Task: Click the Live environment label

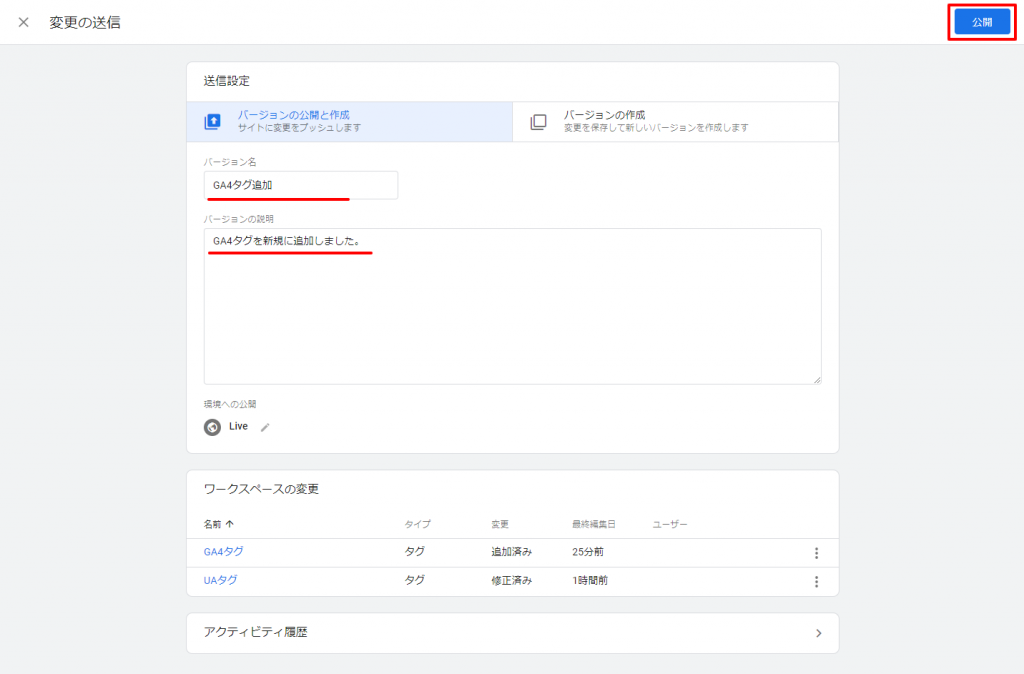Action: [x=238, y=426]
